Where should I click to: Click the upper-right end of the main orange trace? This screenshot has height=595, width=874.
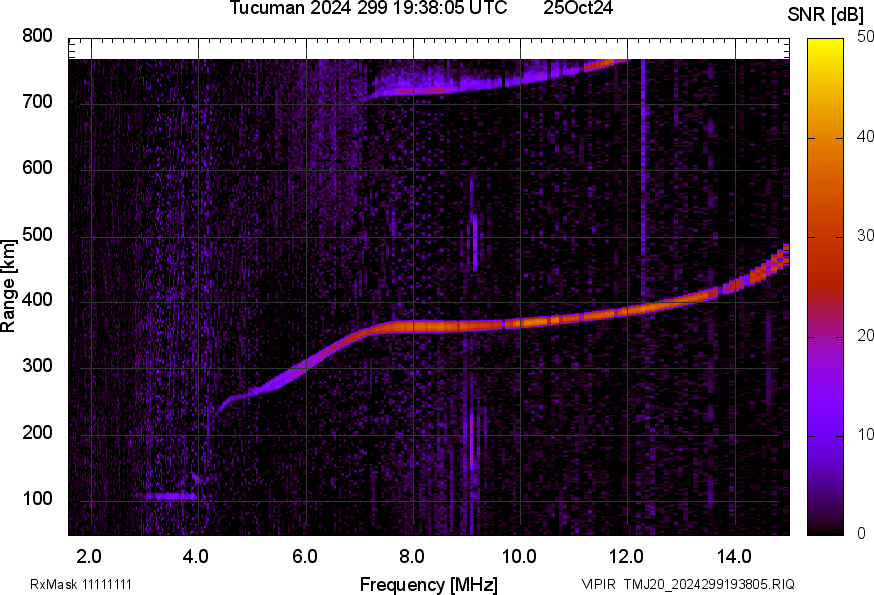tap(782, 252)
